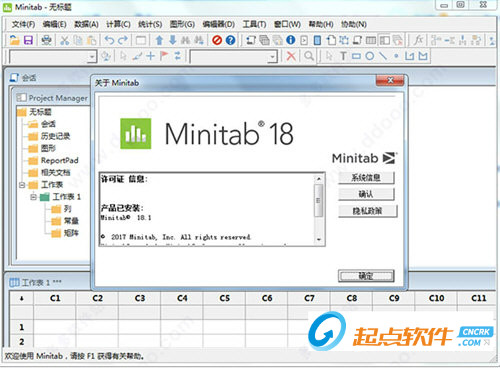
Task: Select the Rectangle drawing tool
Action: point(356,56)
